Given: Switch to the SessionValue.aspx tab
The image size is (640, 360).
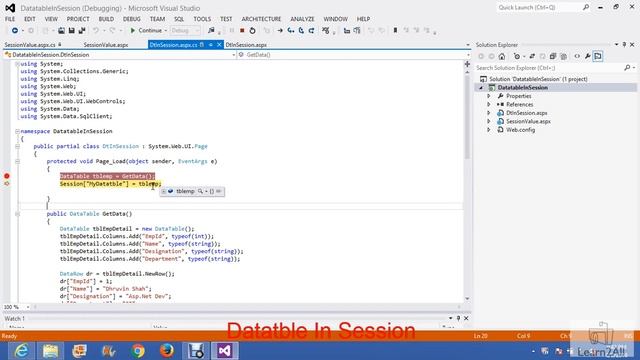Looking at the screenshot, I should (106, 45).
